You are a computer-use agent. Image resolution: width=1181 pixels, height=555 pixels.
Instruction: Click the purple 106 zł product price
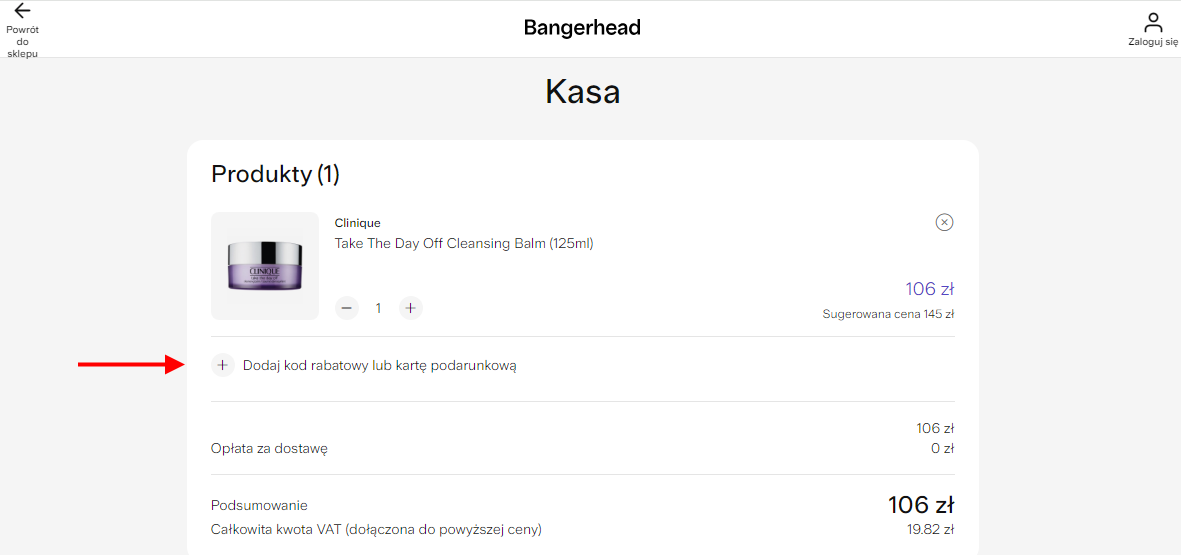930,289
